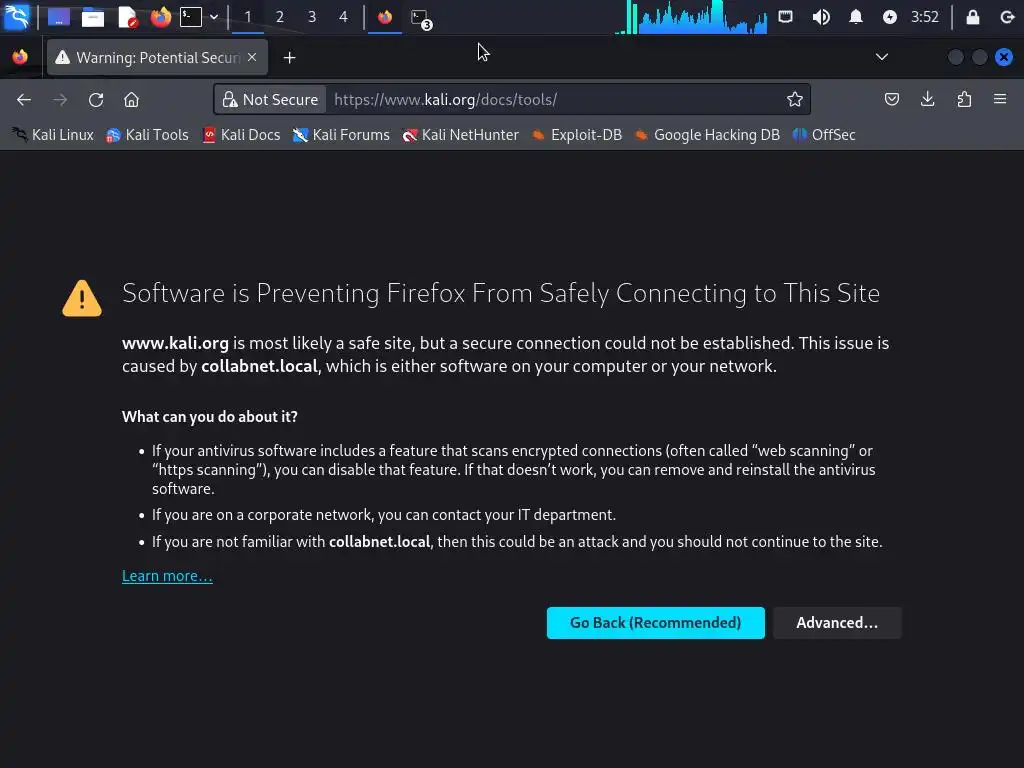Launch file manager from panel
Screen dimensions: 1024x768
point(93,17)
